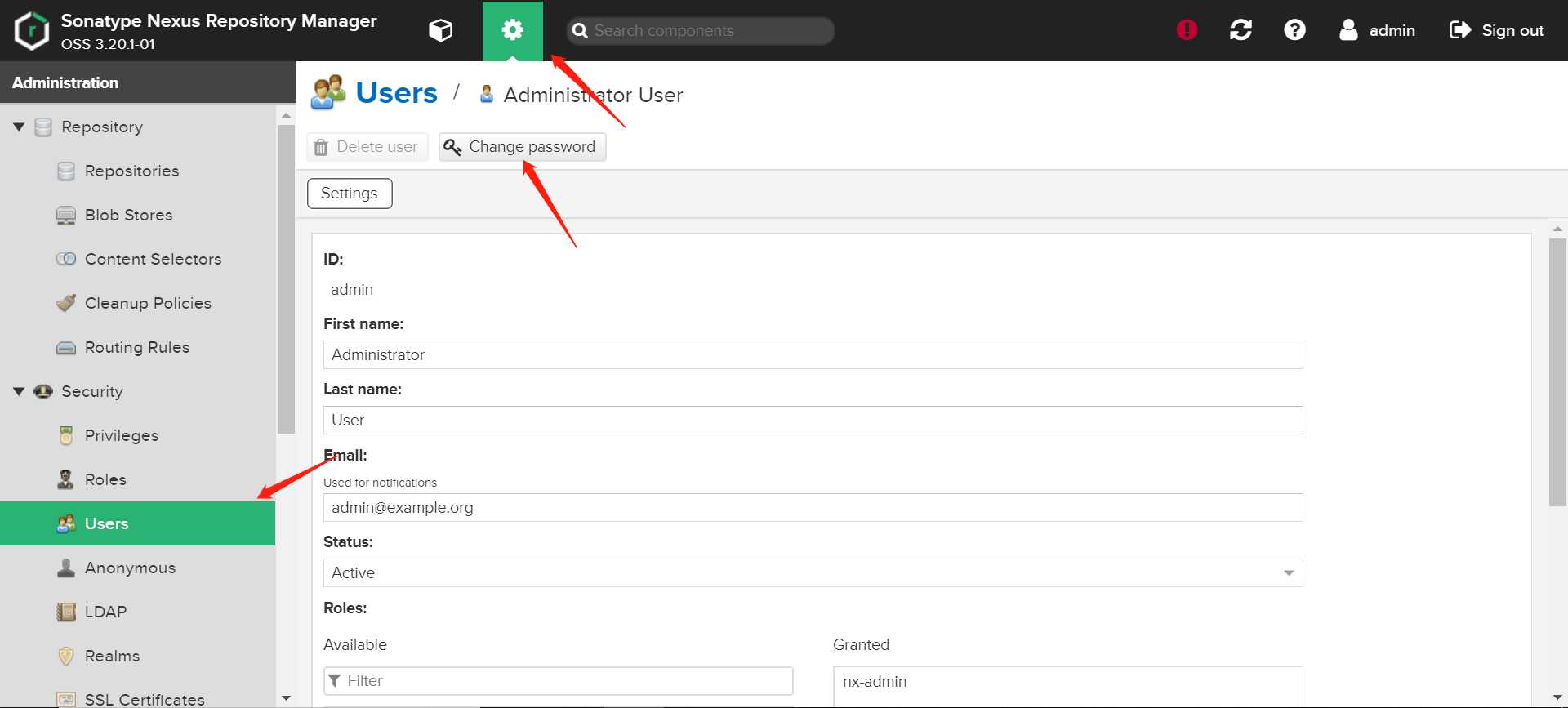
Task: Click the Delete user button
Action: pyautogui.click(x=367, y=147)
